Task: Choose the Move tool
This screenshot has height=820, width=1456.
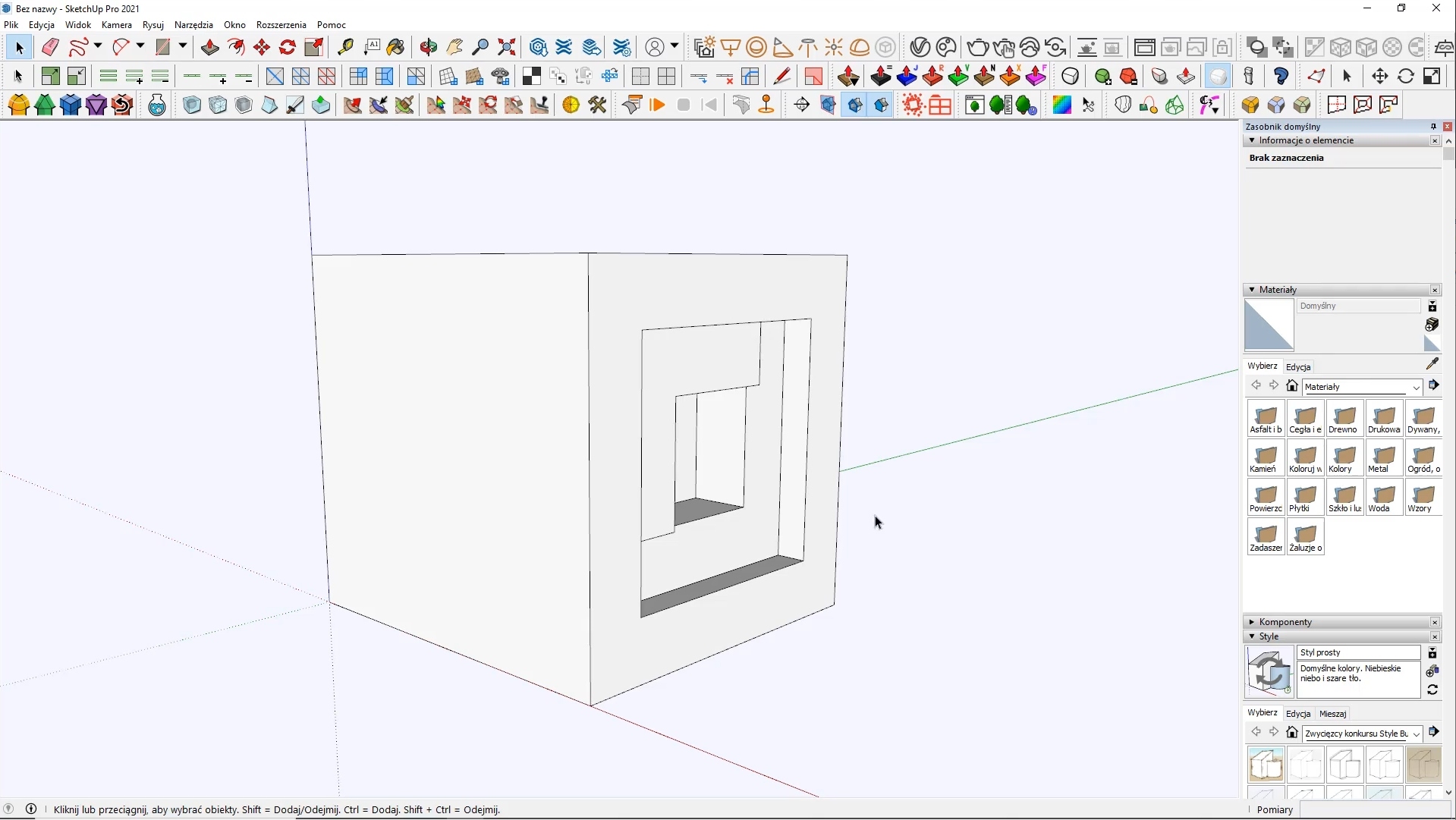Action: [262, 47]
